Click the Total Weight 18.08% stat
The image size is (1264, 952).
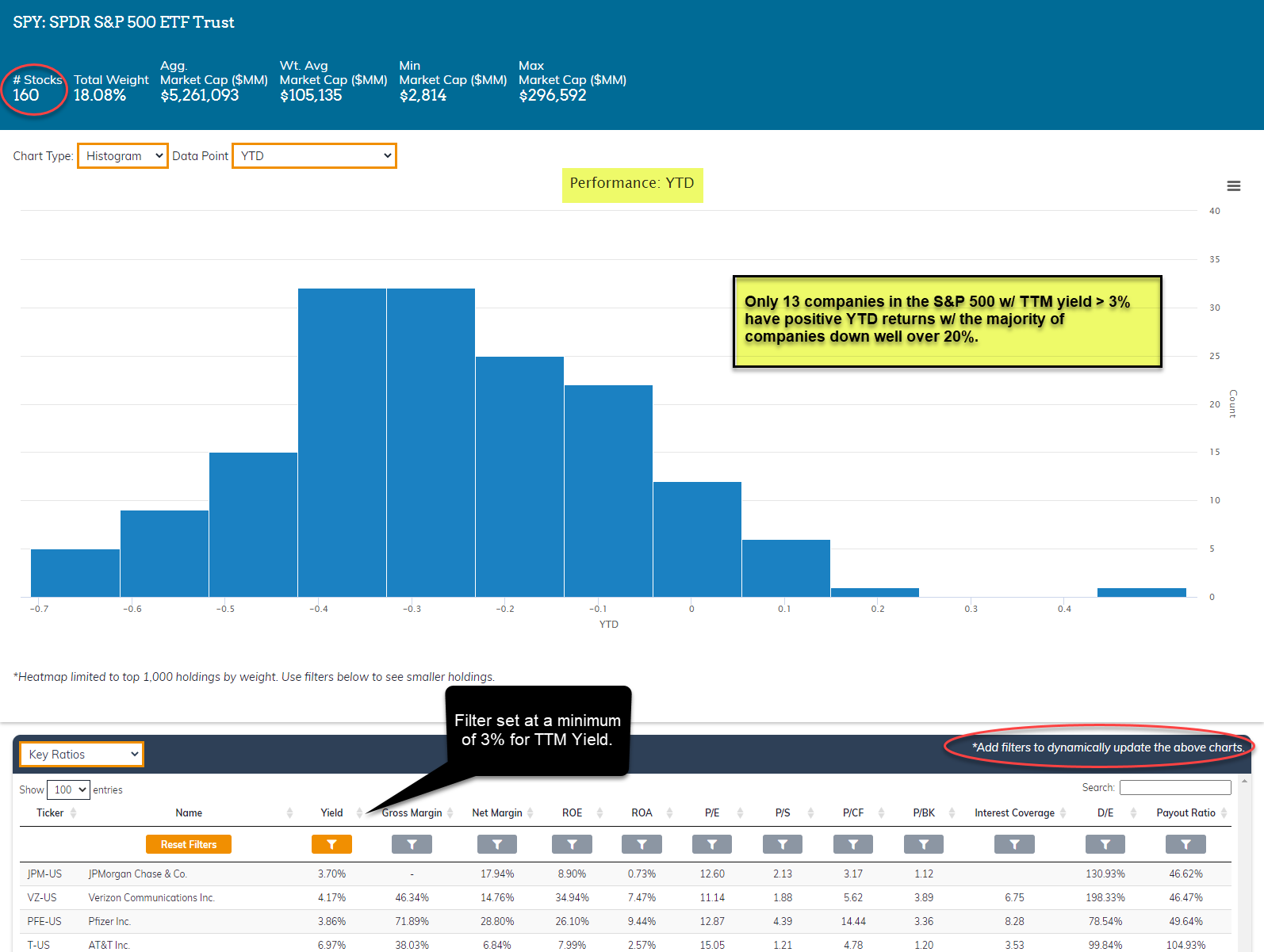click(x=100, y=95)
